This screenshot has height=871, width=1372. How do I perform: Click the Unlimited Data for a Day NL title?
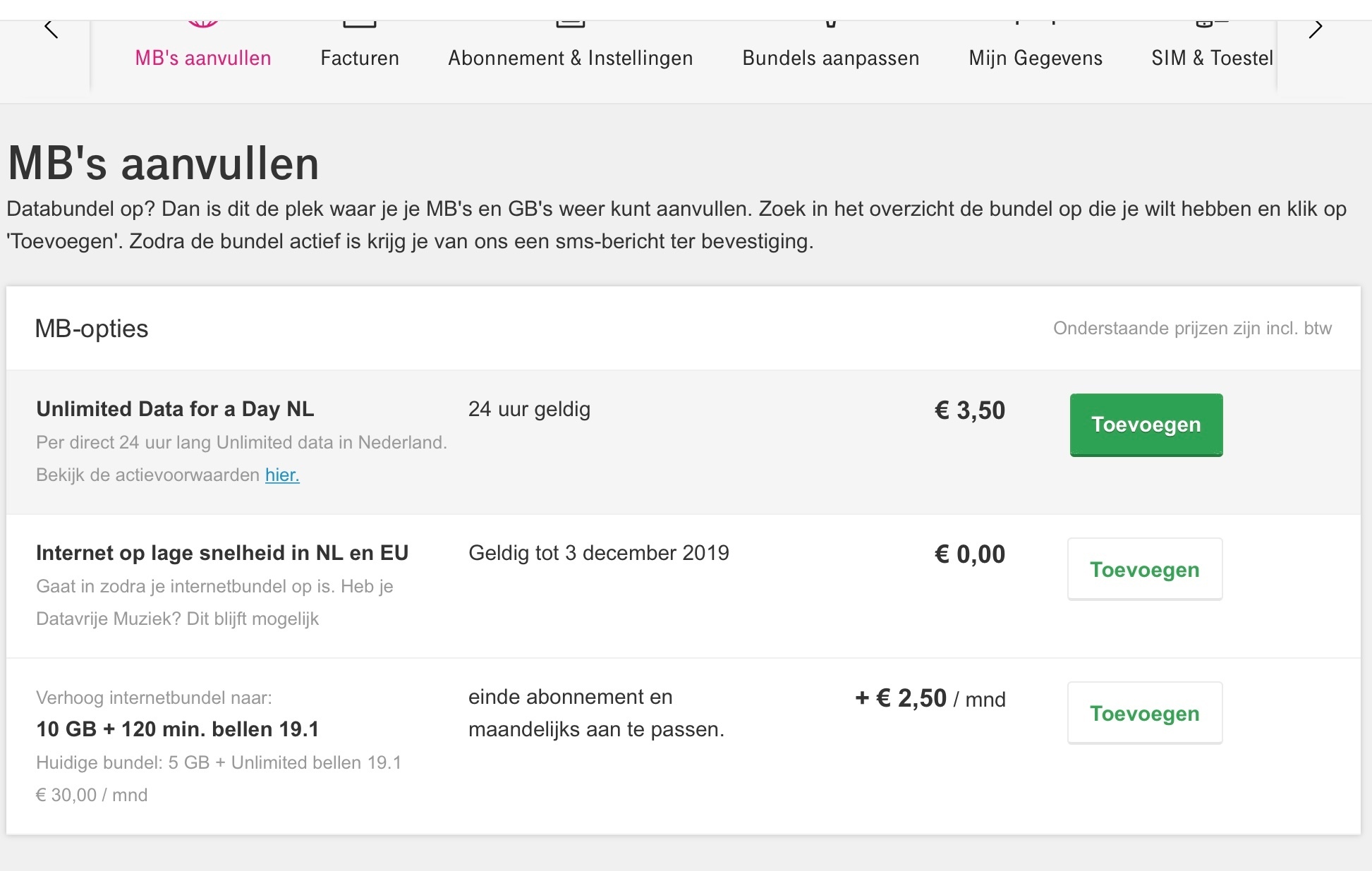click(x=175, y=409)
